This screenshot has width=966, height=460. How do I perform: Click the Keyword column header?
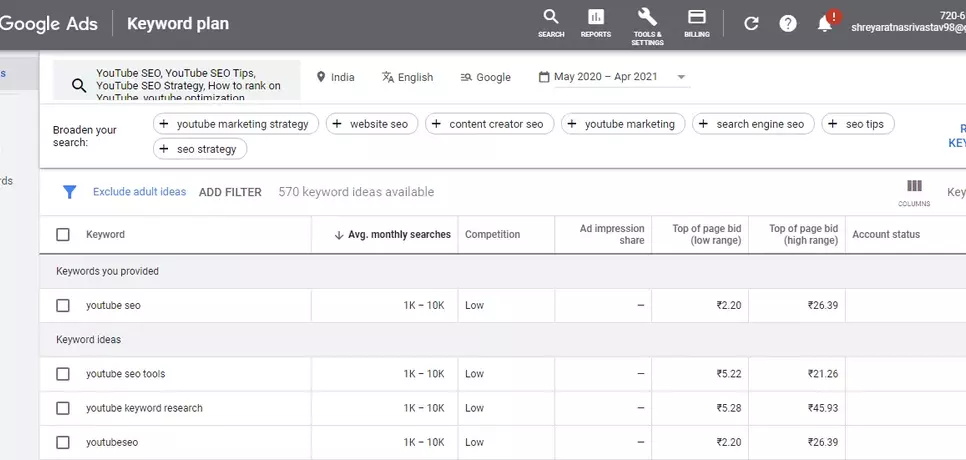click(x=105, y=235)
